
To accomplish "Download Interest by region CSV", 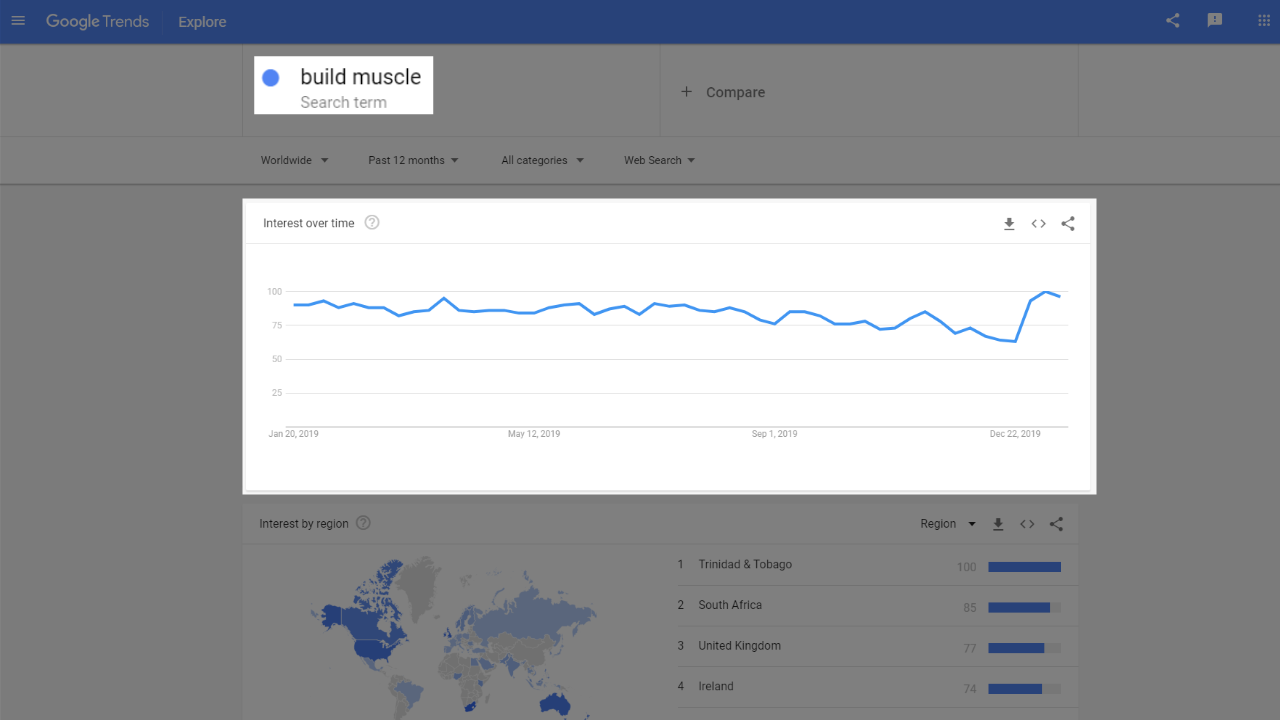I will tap(998, 524).
